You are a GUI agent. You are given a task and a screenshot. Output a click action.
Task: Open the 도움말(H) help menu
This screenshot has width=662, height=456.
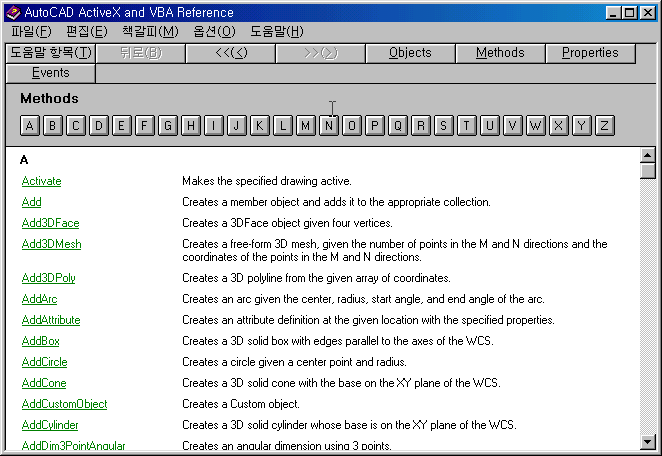(277, 32)
